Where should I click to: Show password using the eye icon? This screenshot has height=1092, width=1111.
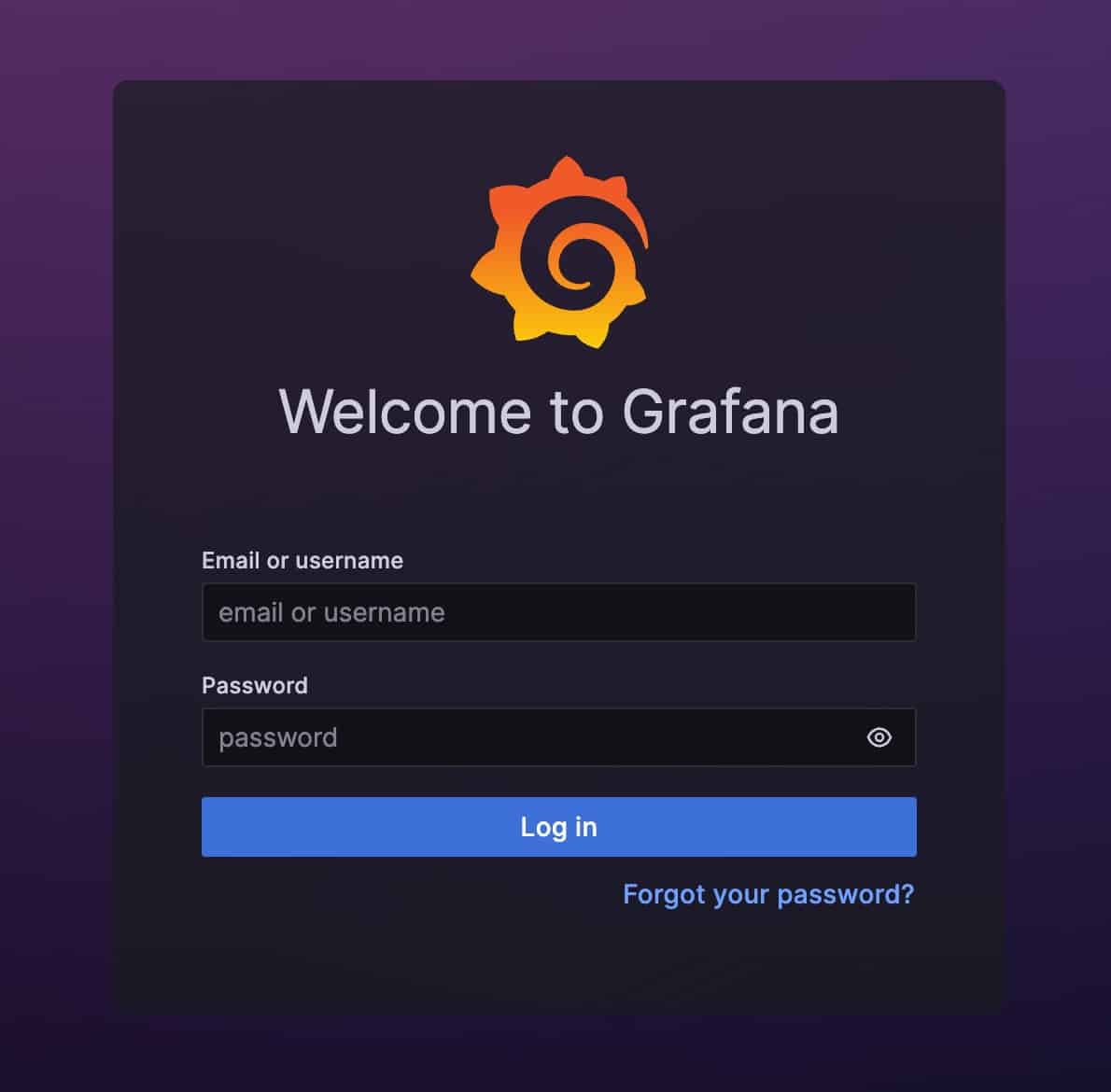pos(879,737)
